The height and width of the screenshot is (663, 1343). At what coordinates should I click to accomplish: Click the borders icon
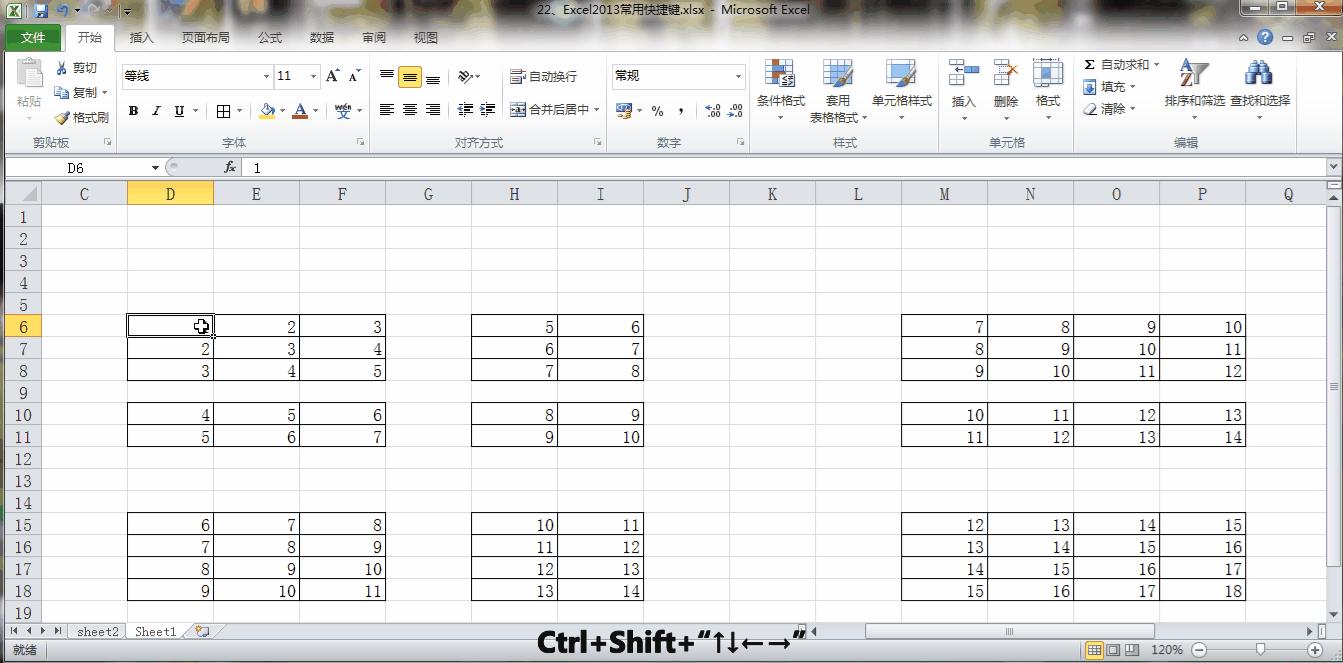(x=223, y=111)
